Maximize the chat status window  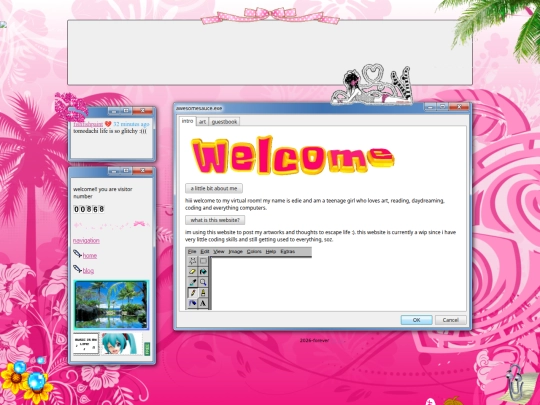click(126, 111)
